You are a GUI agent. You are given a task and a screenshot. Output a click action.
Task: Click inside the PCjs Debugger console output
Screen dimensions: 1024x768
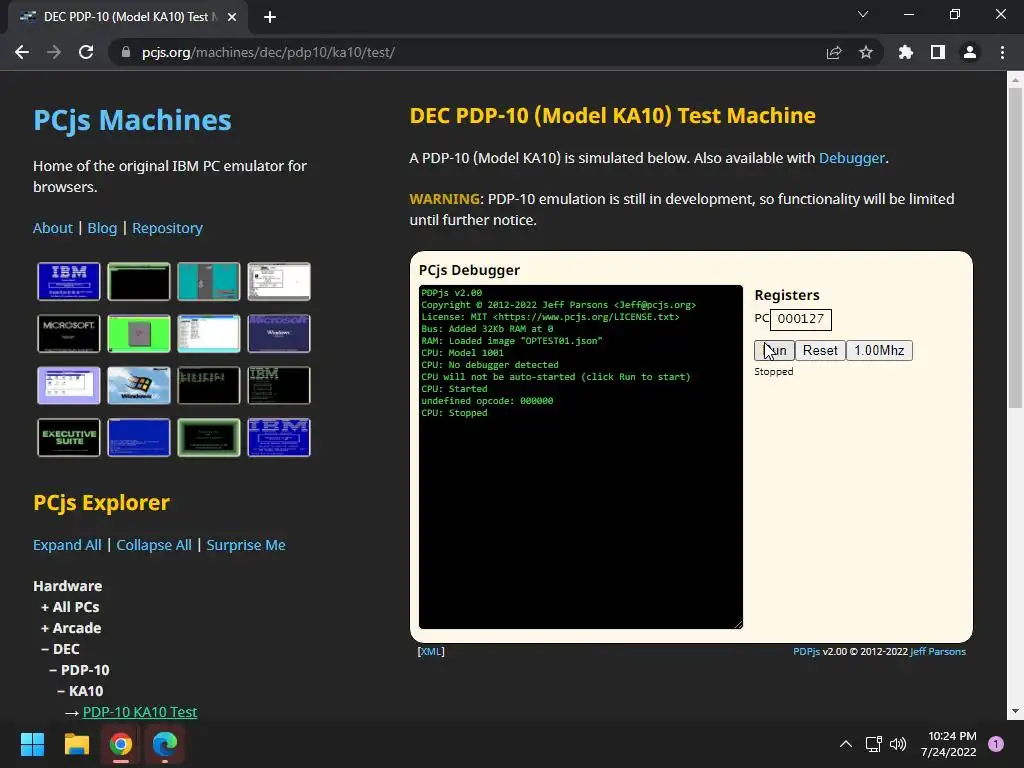point(581,456)
